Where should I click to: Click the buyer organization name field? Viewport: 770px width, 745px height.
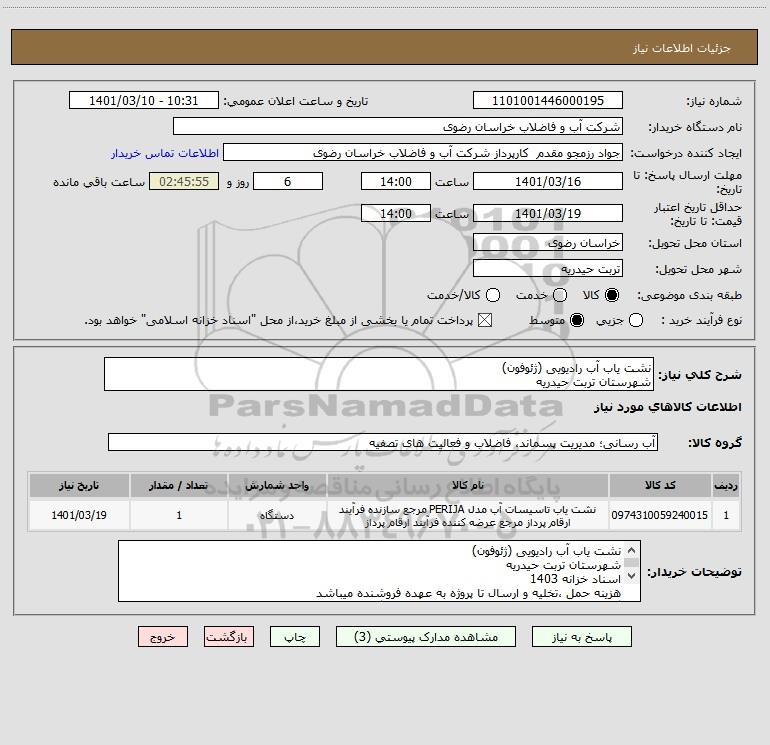pyautogui.click(x=398, y=127)
